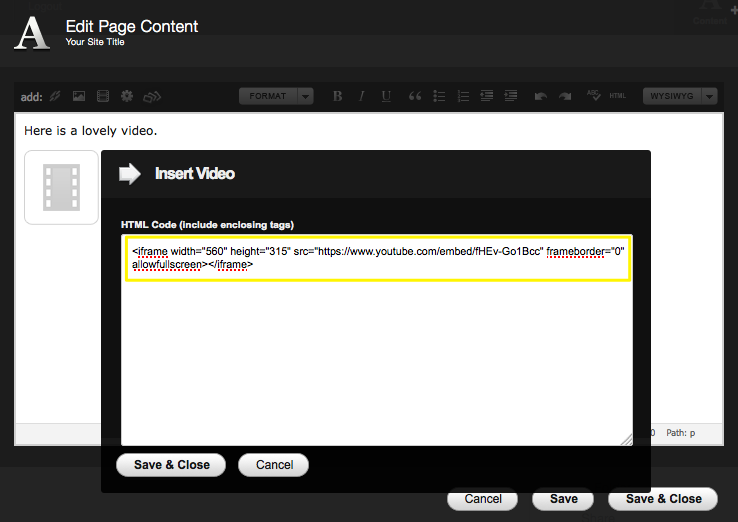Insert a bulleted list
This screenshot has width=738, height=522.
[x=439, y=97]
